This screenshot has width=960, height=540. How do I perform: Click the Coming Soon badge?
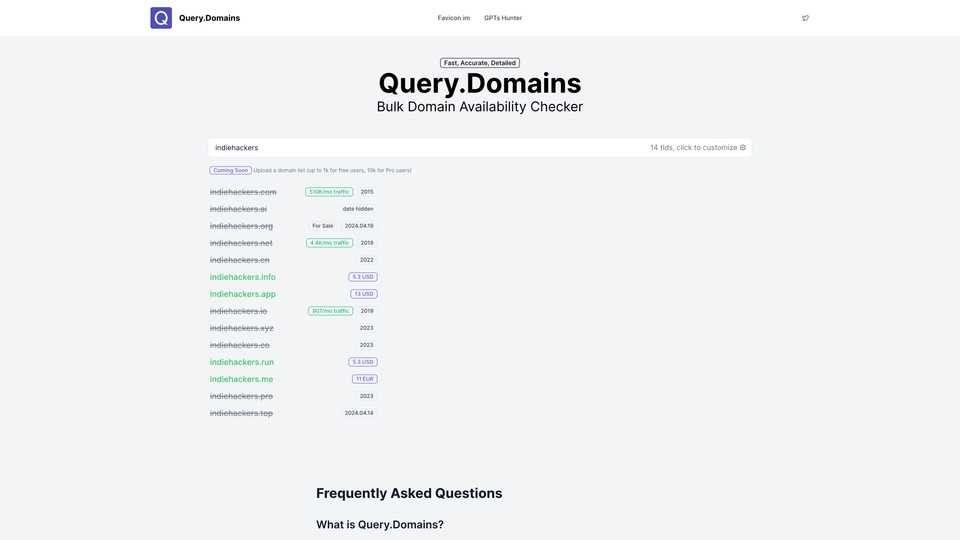click(x=230, y=170)
